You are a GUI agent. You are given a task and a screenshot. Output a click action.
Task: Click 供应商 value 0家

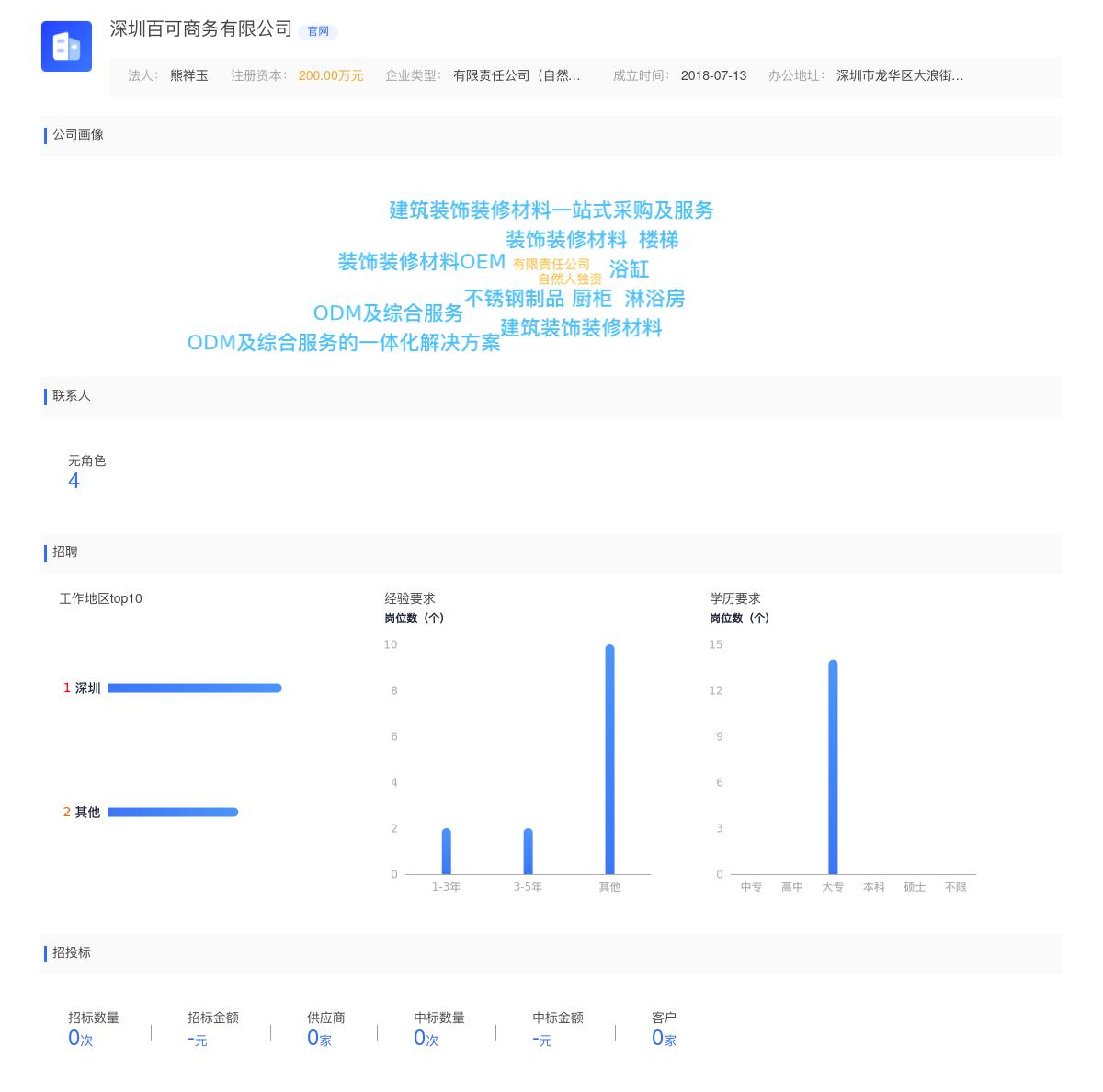[320, 1039]
